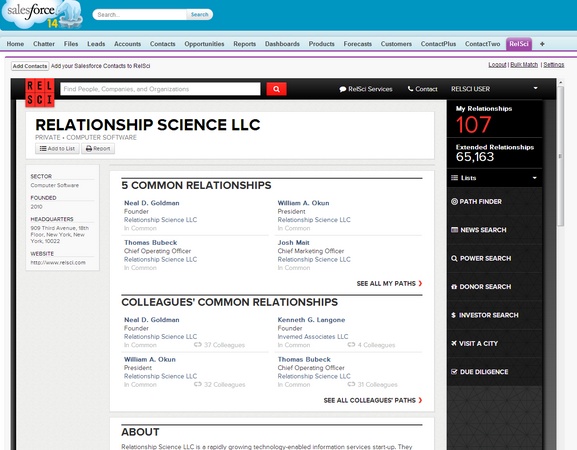577x450 pixels.
Task: Click the Due Diligence check icon
Action: (x=454, y=372)
